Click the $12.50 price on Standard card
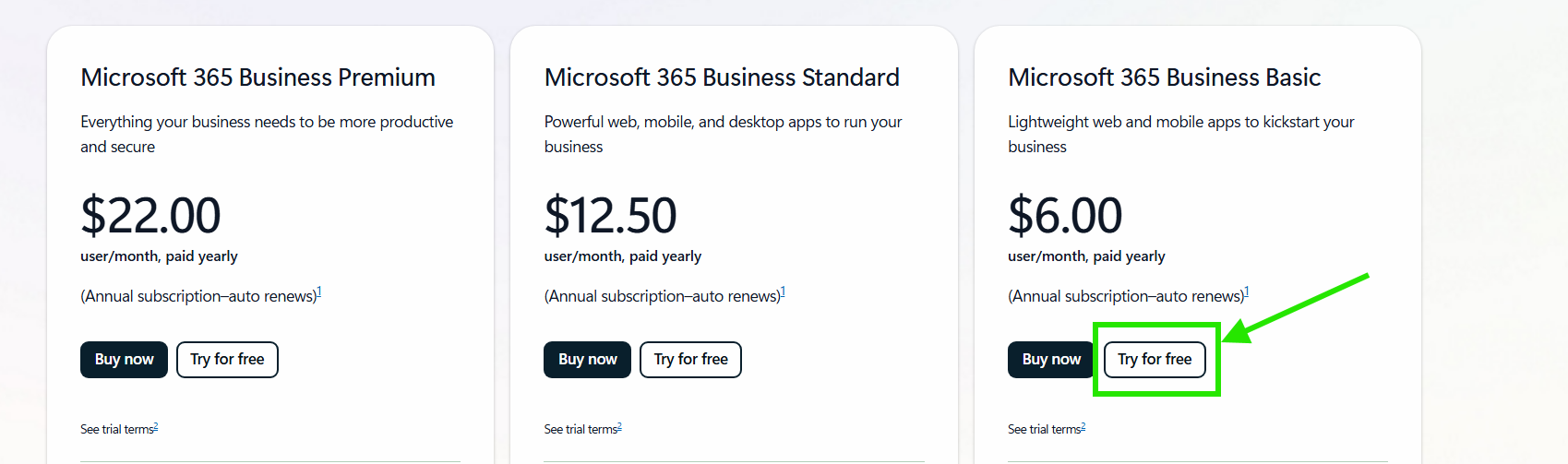Viewport: 1568px width, 464px height. click(x=610, y=216)
